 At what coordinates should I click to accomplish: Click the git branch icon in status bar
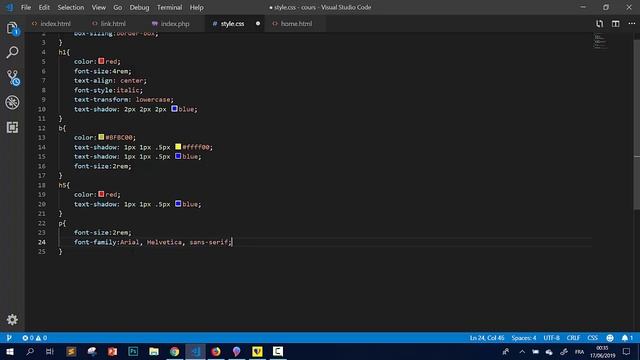9,338
